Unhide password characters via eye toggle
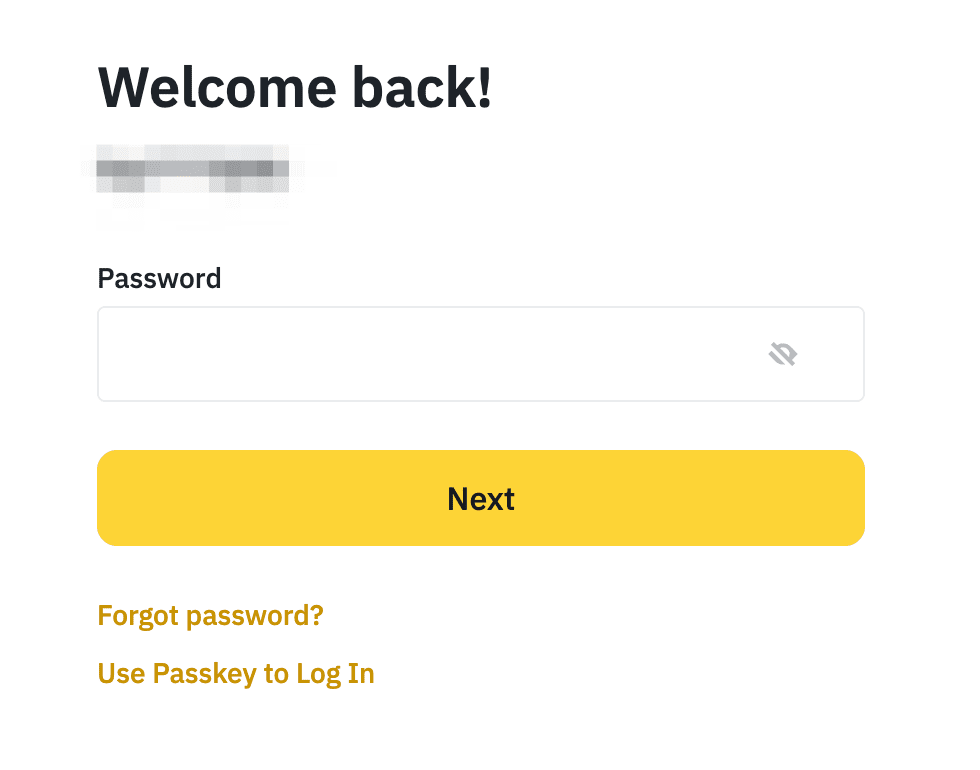The height and width of the screenshot is (770, 980). point(783,354)
